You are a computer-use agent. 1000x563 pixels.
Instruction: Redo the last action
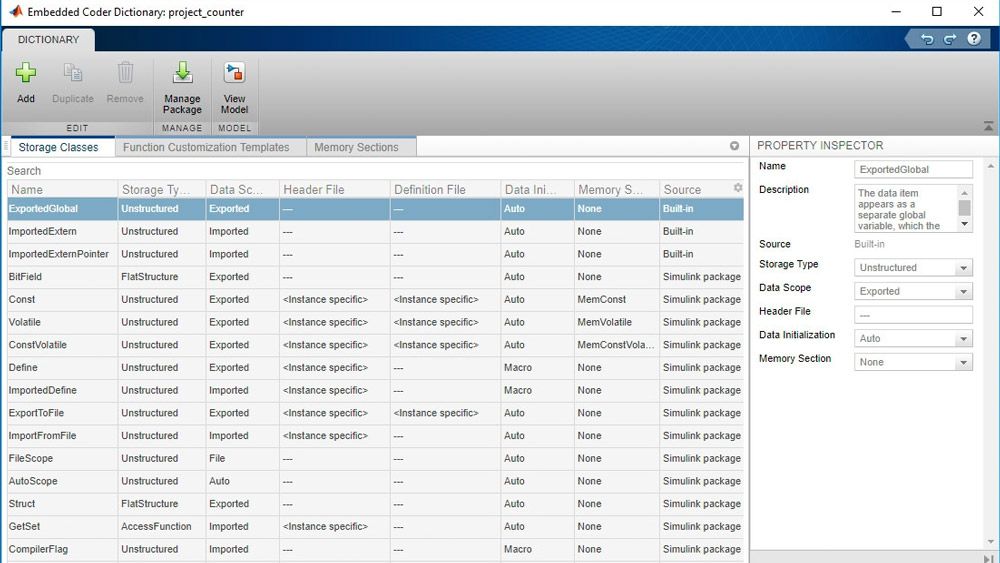click(x=949, y=39)
